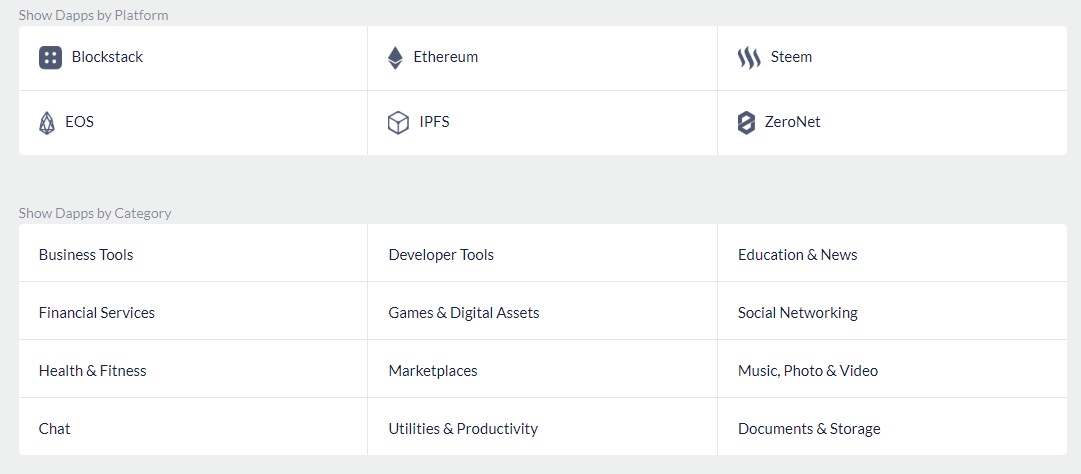Open the Music, Photo & Video category
Screen dimensions: 1081x474
click(x=808, y=371)
